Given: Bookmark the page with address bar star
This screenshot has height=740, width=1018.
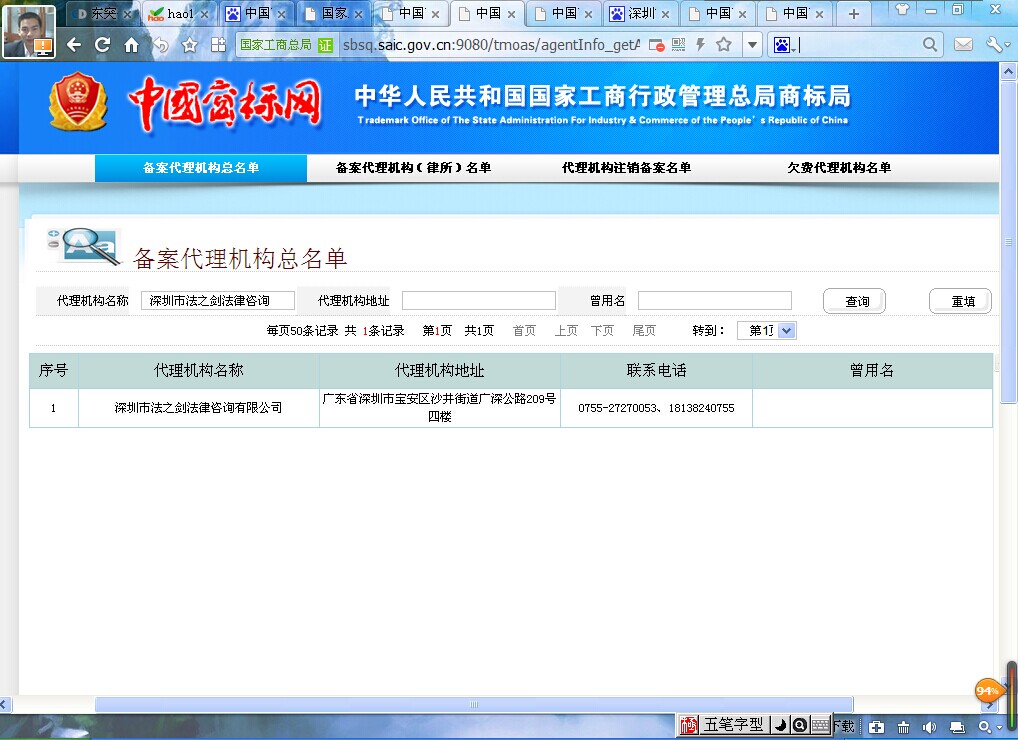Looking at the screenshot, I should click(724, 45).
